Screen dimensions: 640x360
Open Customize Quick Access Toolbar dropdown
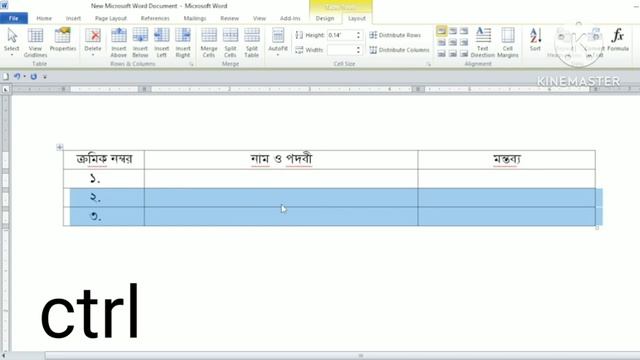pyautogui.click(x=45, y=77)
